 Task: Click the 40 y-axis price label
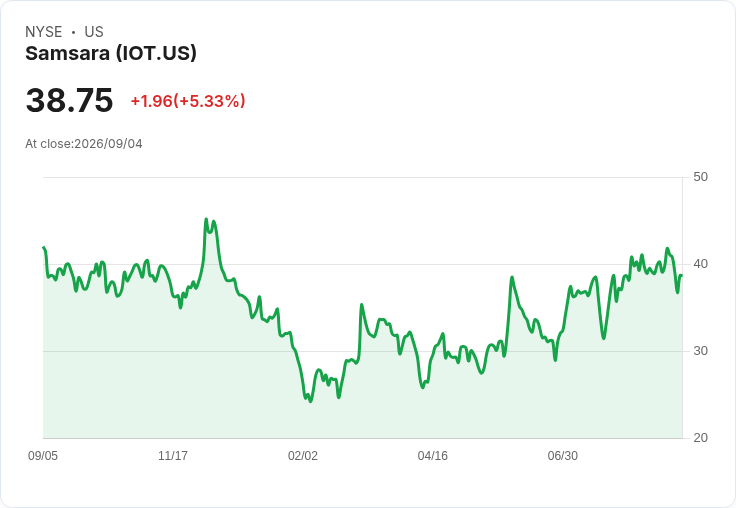point(700,264)
